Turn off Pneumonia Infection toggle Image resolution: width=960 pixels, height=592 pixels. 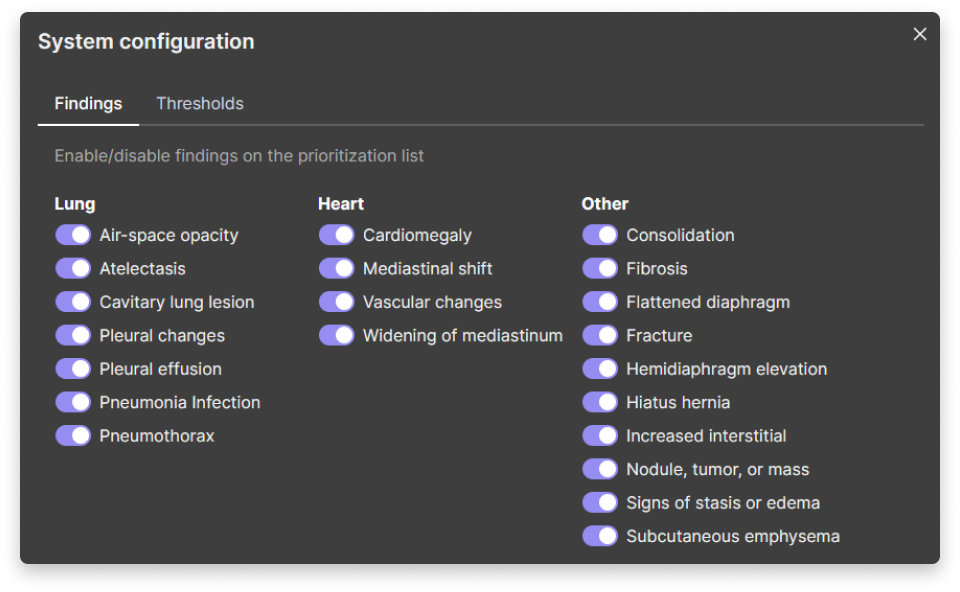[x=73, y=402]
